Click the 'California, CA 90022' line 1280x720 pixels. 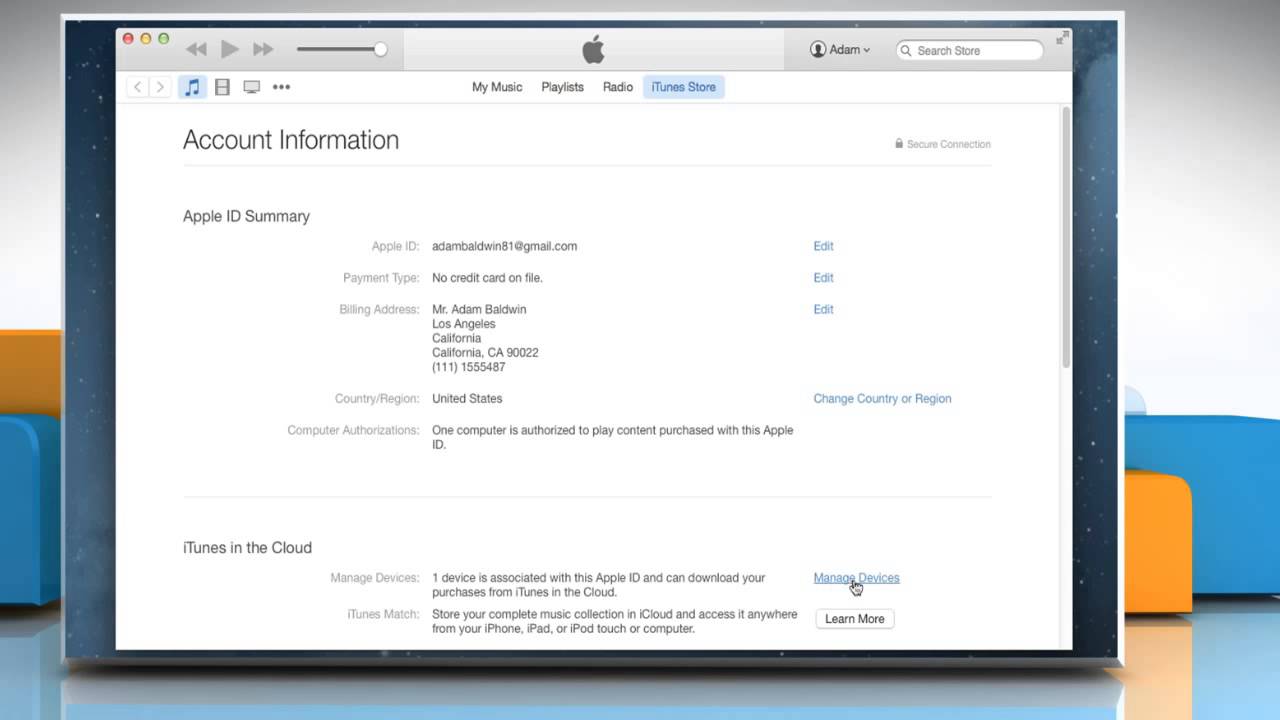[485, 353]
